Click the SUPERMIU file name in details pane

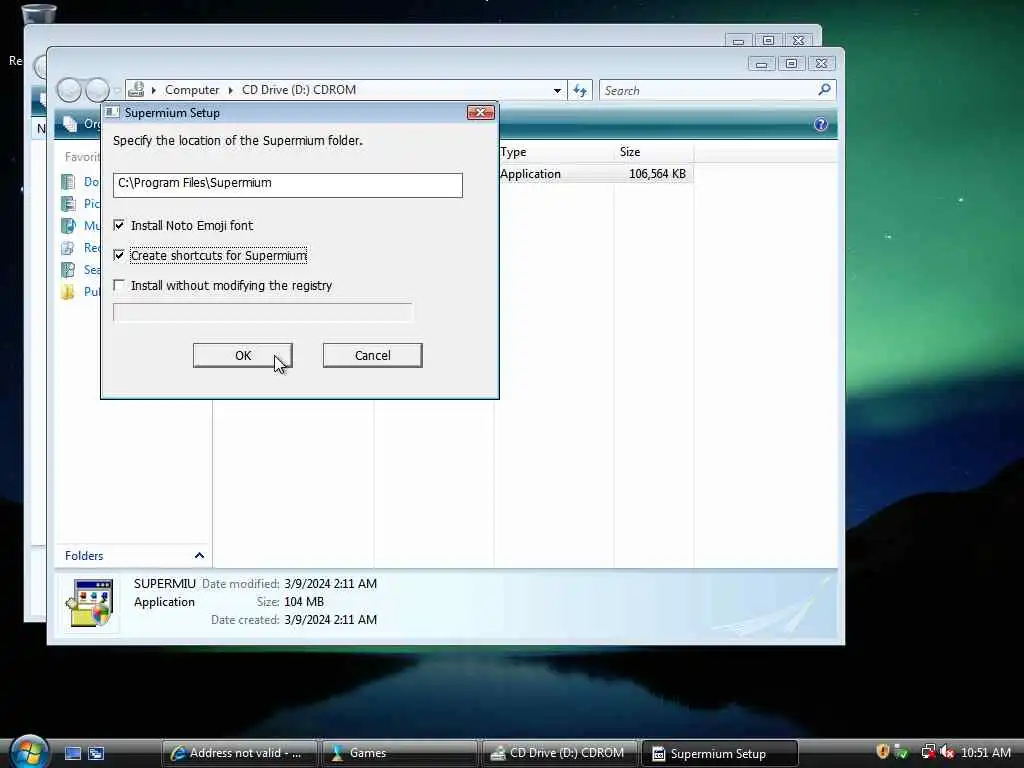click(x=165, y=584)
